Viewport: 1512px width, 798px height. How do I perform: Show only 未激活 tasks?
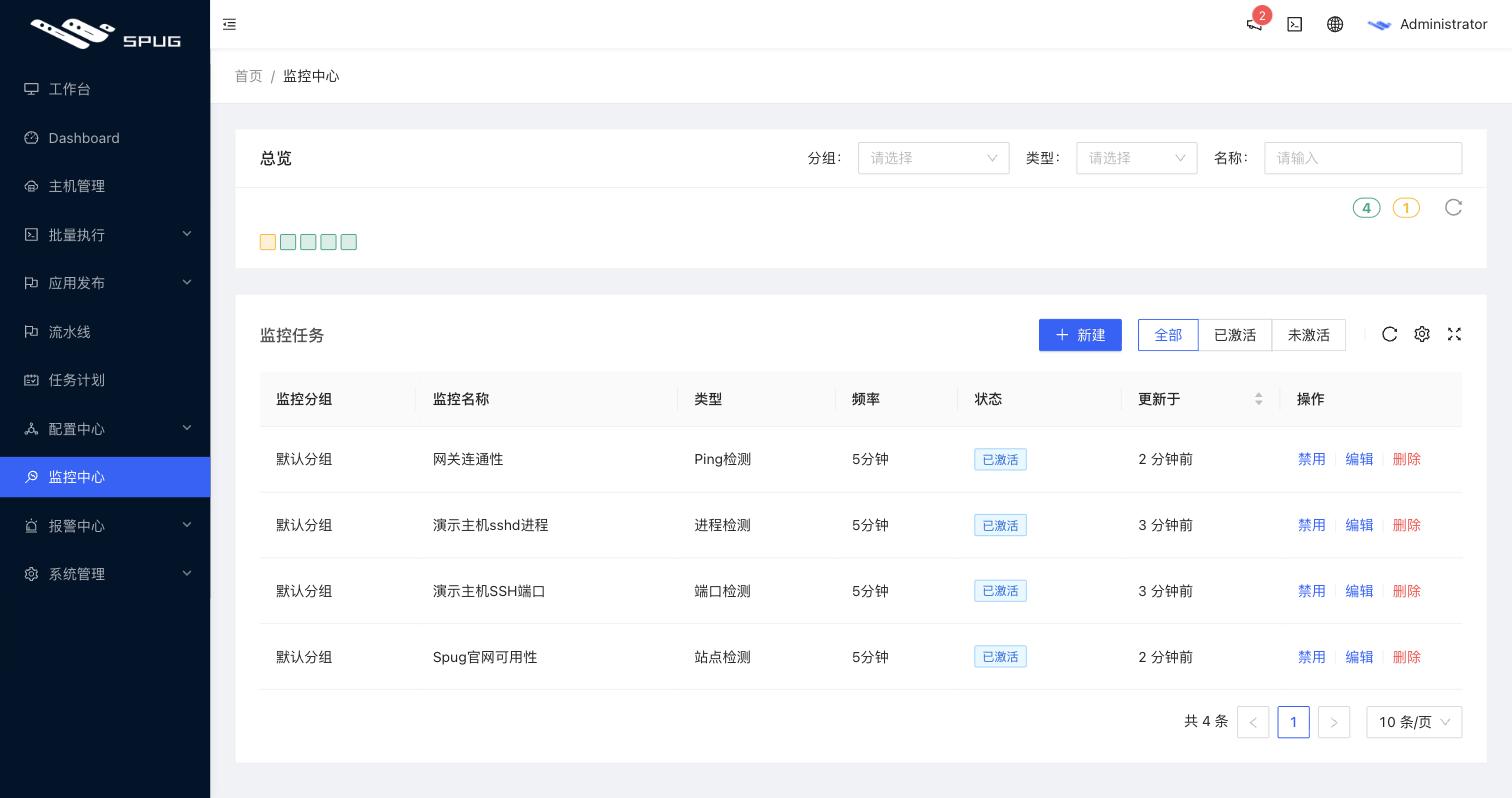[1308, 335]
